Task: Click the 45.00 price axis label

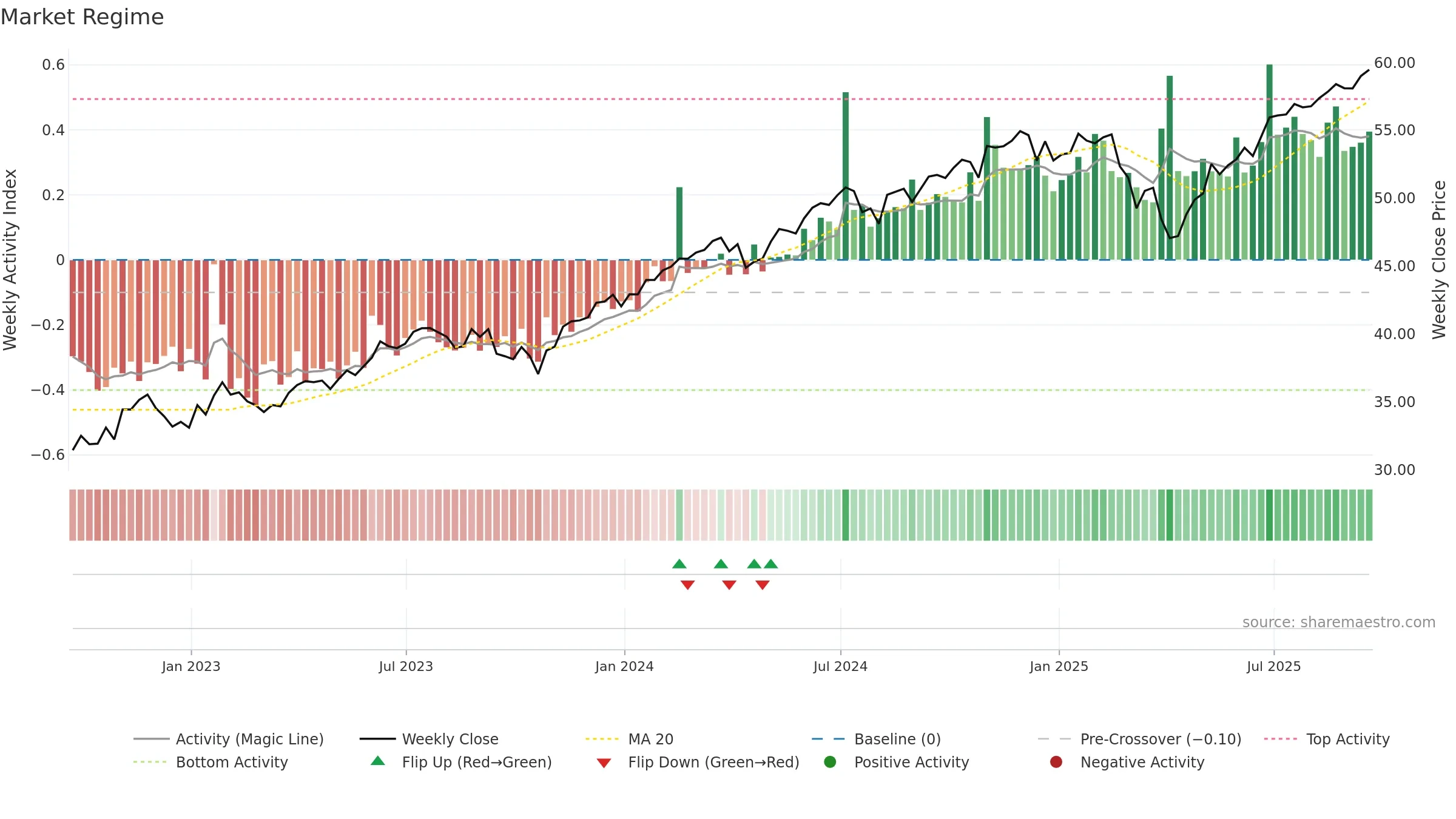Action: (1395, 266)
